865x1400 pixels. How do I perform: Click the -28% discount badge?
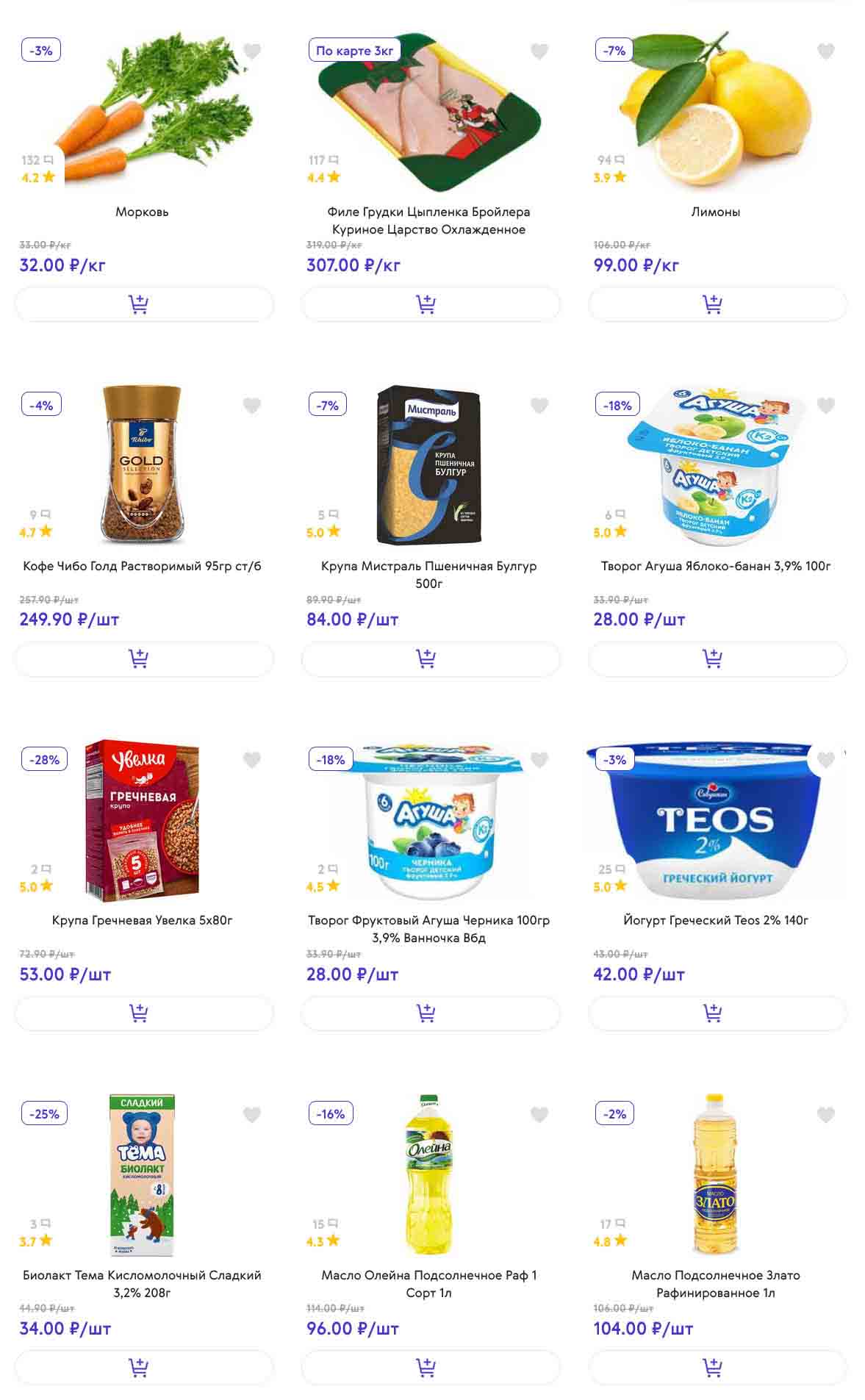[45, 760]
